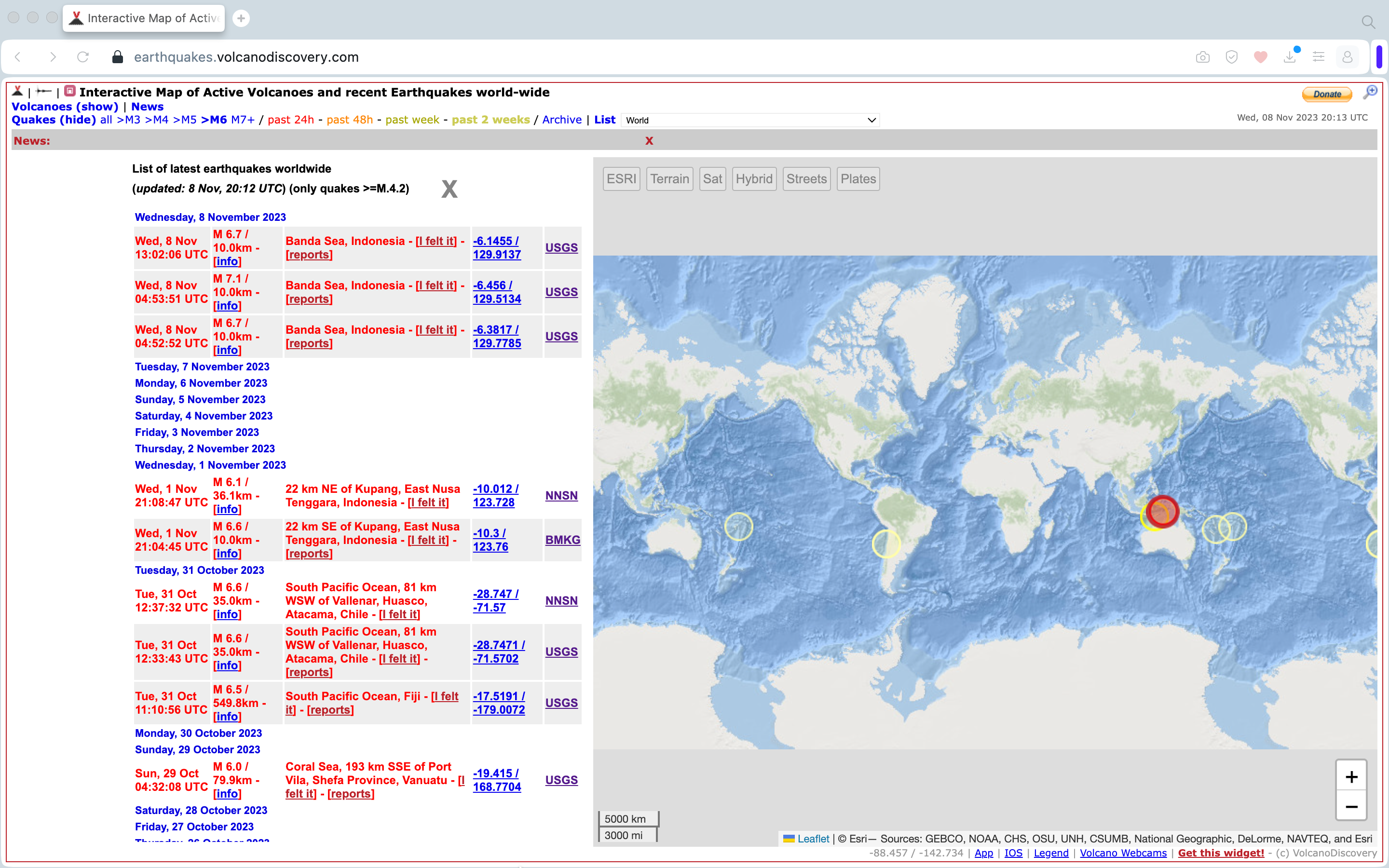Close the earthquake list with the big X
1389x868 pixels.
[449, 189]
